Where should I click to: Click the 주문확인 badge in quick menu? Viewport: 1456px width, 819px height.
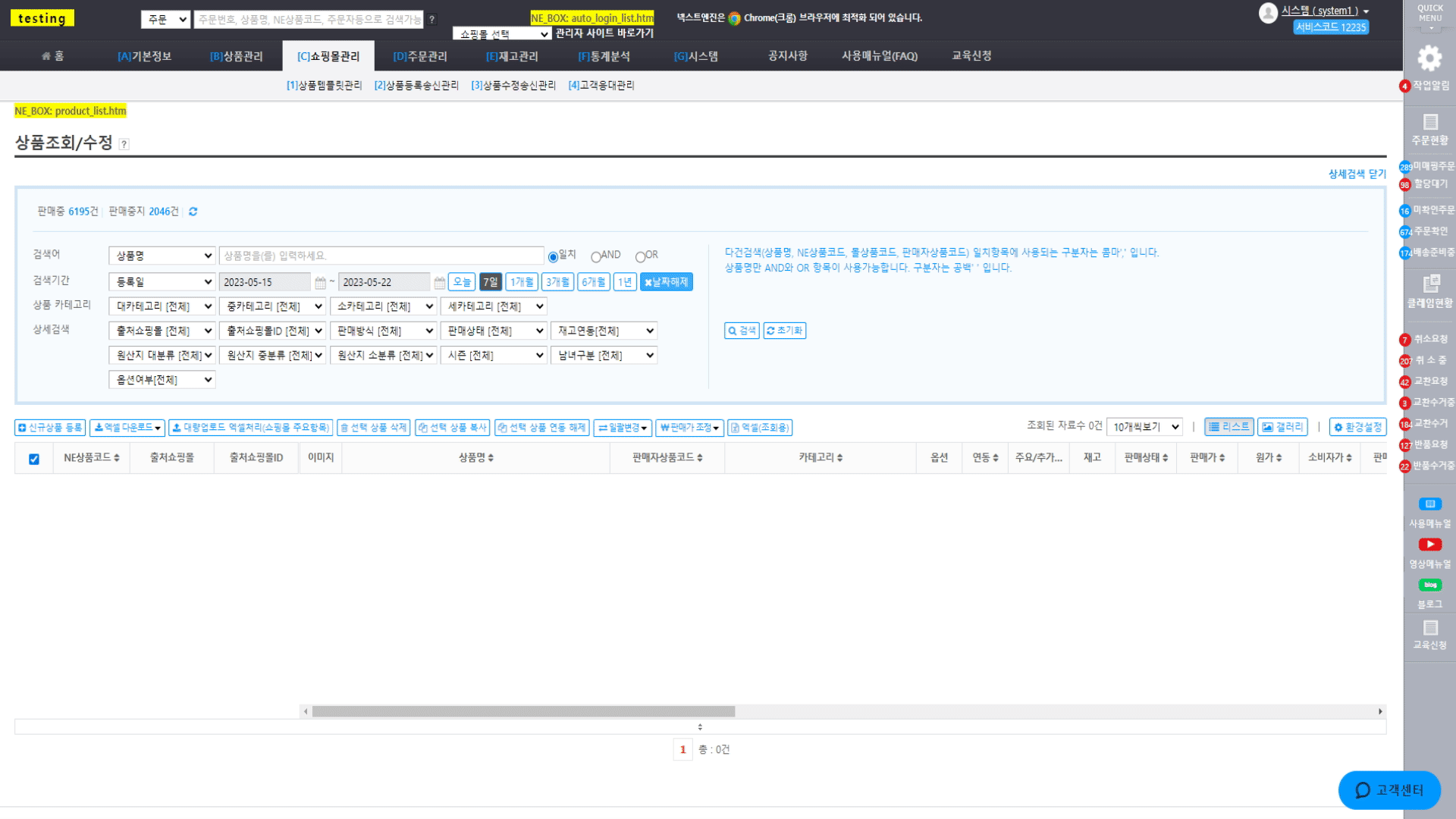[x=1405, y=232]
